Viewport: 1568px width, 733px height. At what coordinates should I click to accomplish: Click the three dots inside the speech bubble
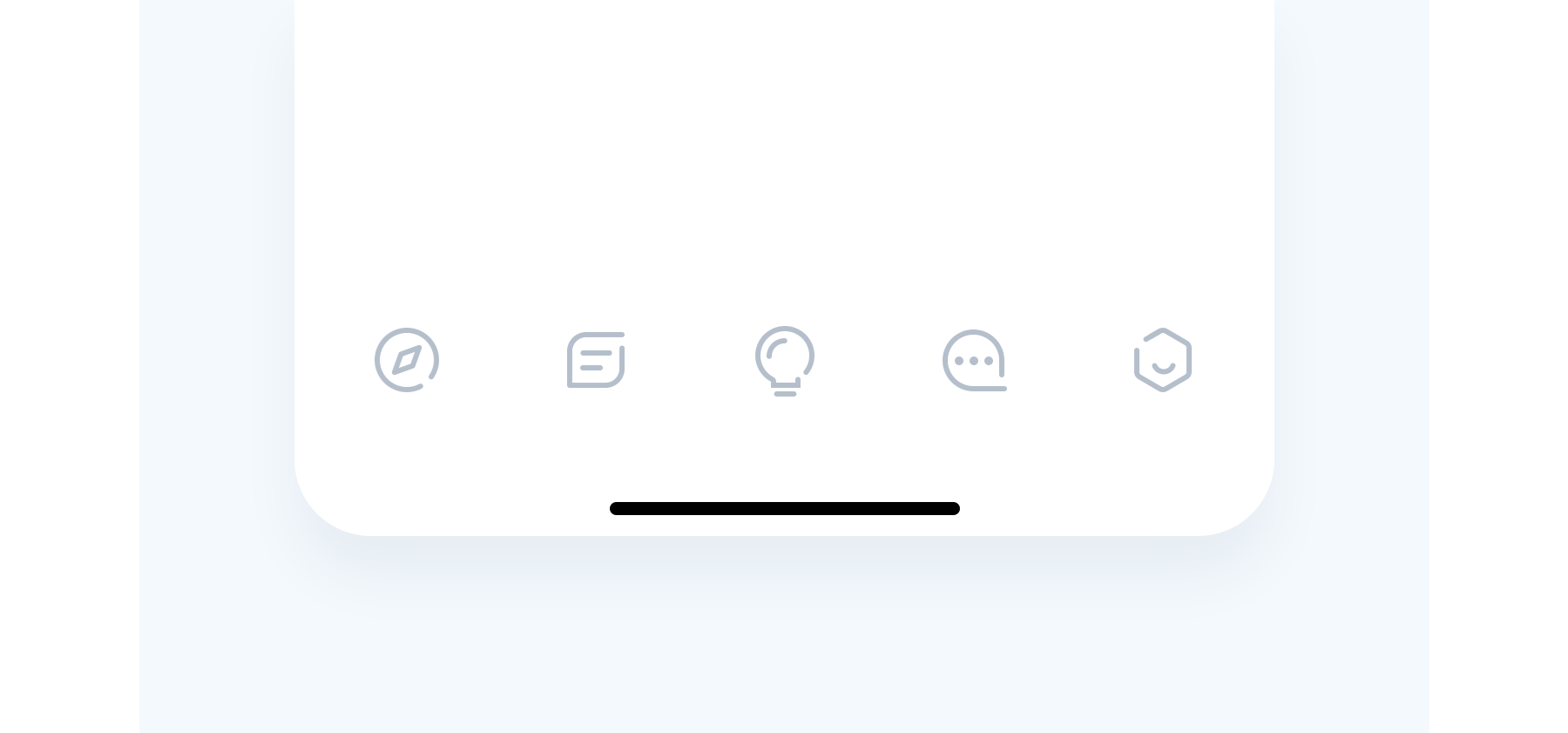[x=974, y=360]
